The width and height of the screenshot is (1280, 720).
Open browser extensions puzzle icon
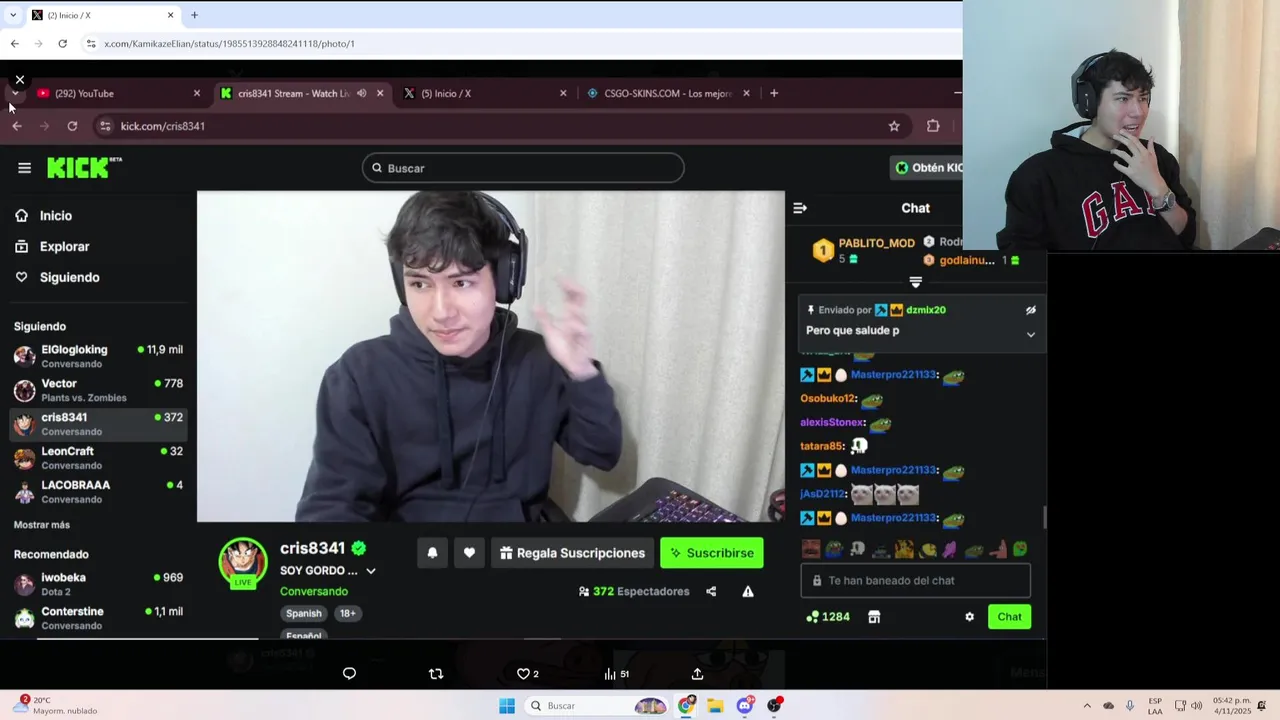coord(933,126)
